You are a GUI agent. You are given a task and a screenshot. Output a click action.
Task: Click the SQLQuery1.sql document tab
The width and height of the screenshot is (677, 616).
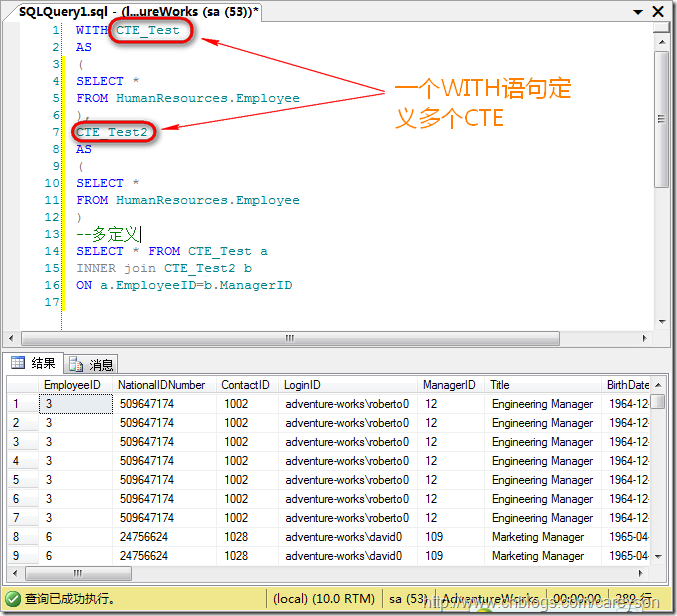[138, 10]
